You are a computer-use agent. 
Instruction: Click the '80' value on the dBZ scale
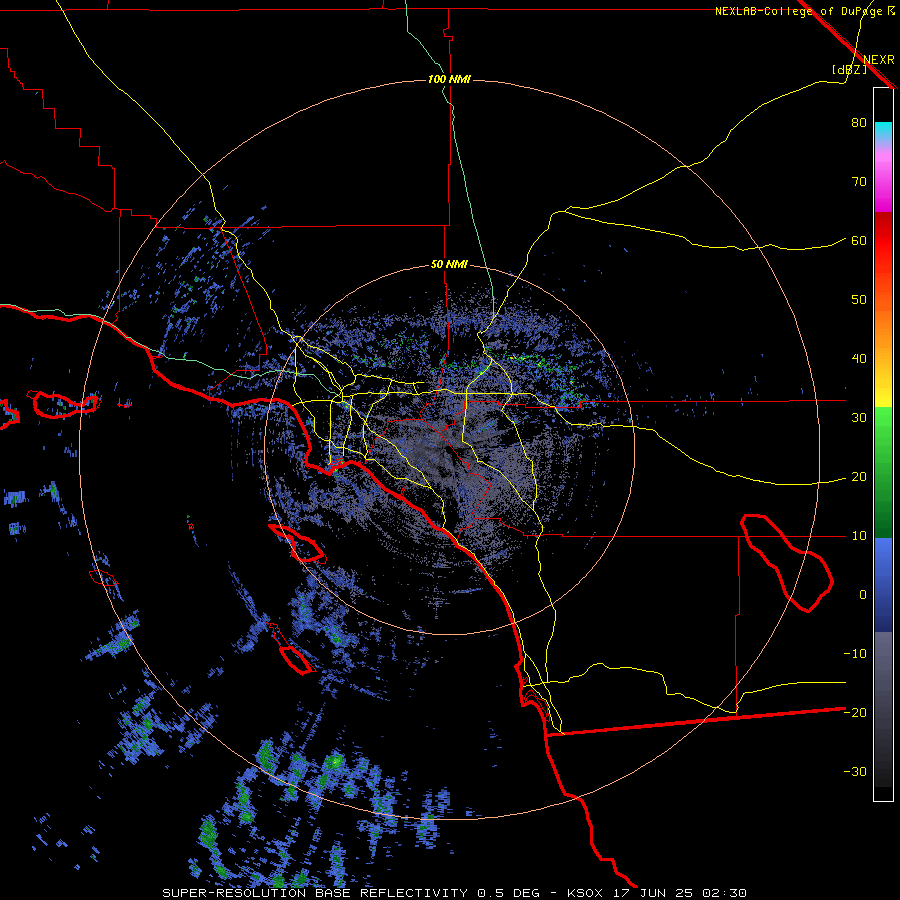click(859, 123)
